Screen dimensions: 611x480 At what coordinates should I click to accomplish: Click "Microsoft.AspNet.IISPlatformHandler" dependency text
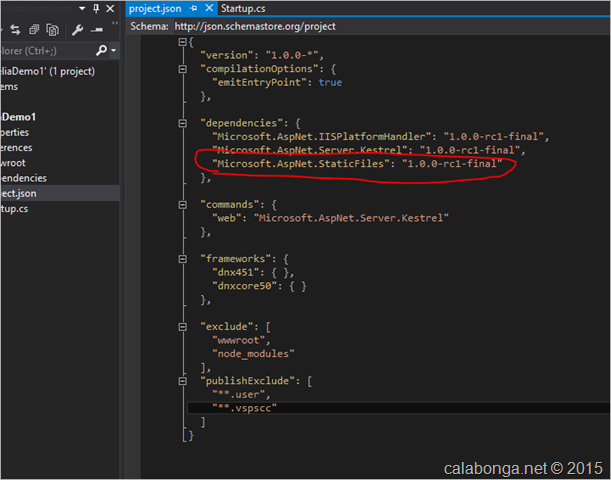coord(321,137)
